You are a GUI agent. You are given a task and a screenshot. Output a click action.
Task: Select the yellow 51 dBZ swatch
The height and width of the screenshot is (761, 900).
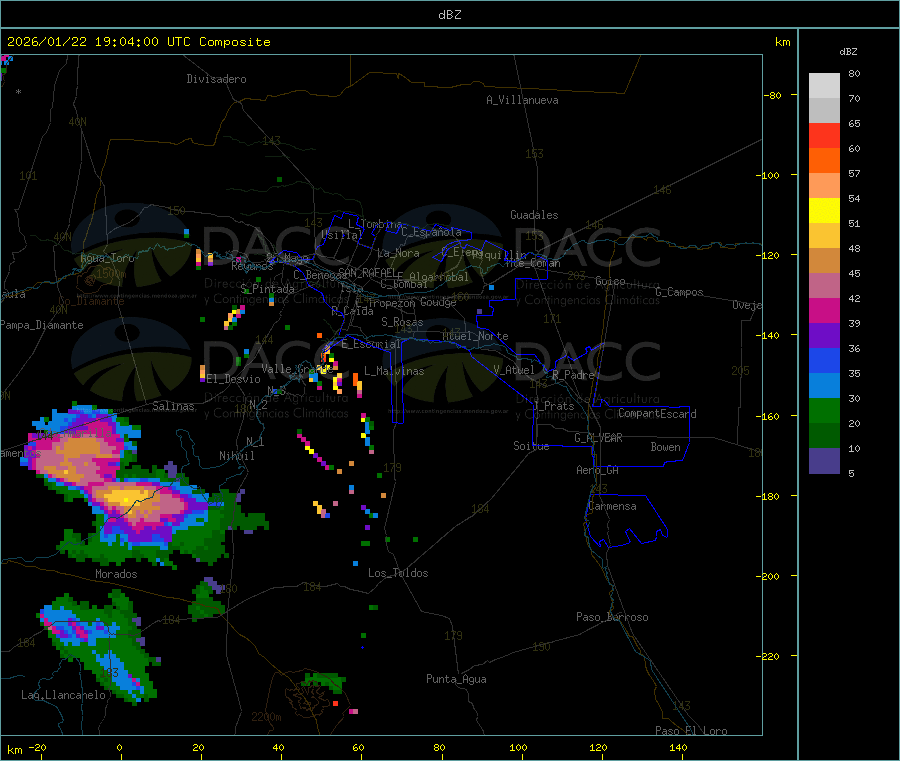coord(824,211)
